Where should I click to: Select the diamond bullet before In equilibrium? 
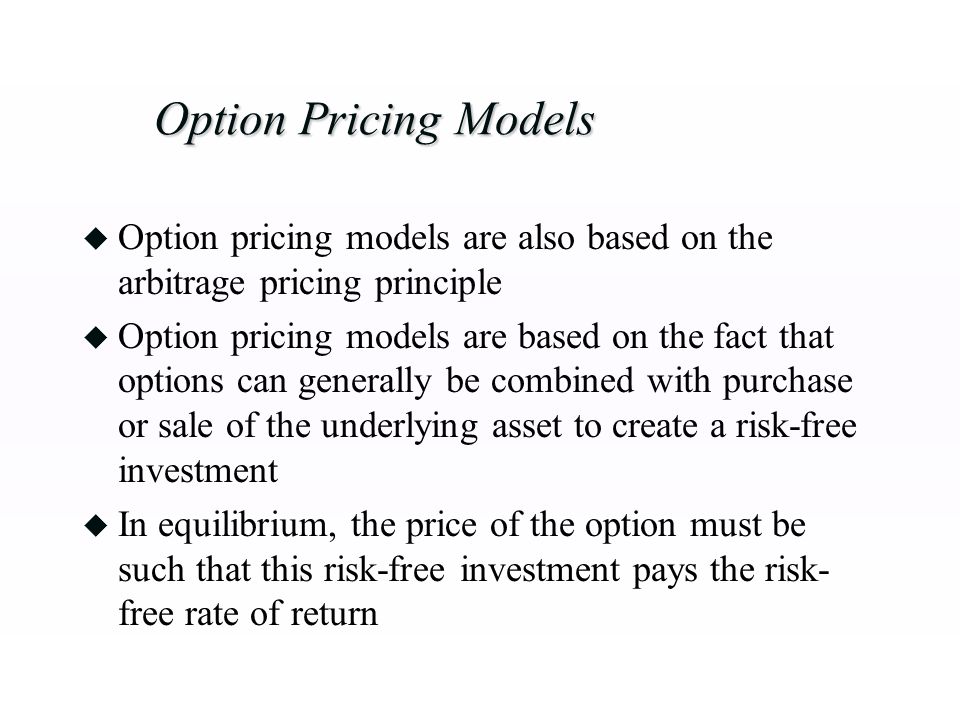tap(96, 525)
